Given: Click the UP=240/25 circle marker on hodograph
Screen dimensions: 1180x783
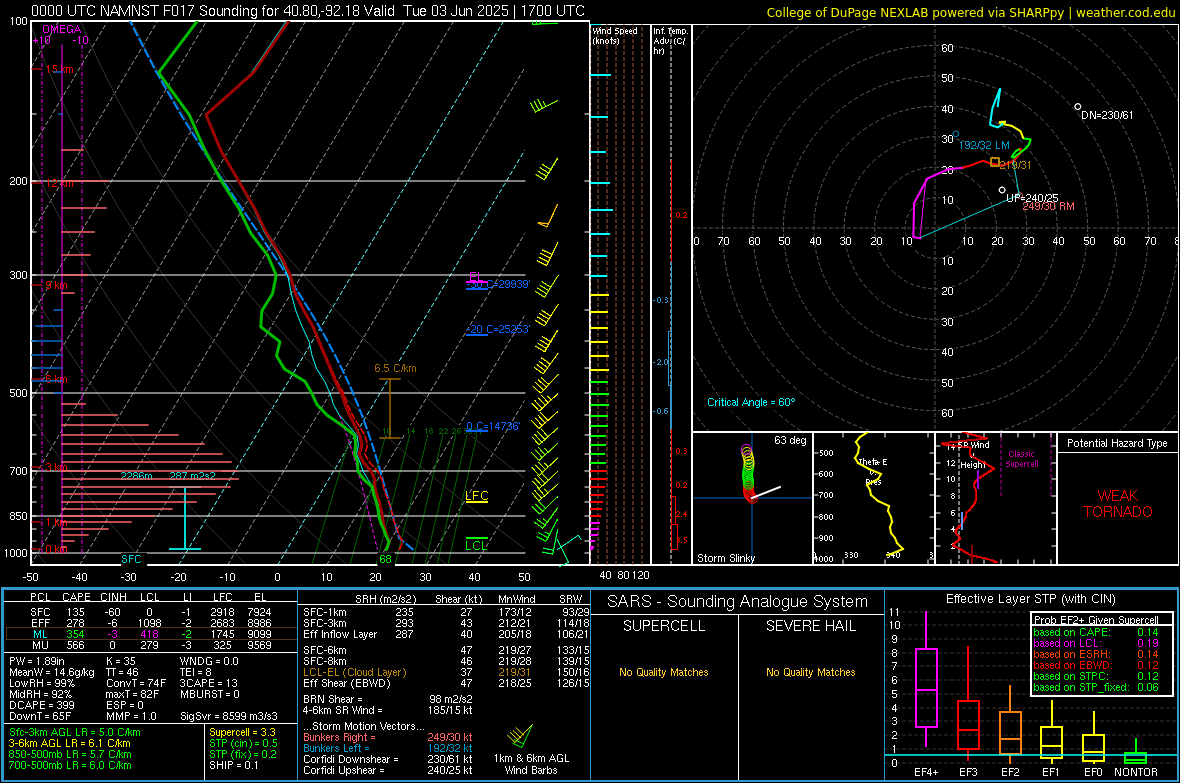Looking at the screenshot, I should coord(1002,190).
